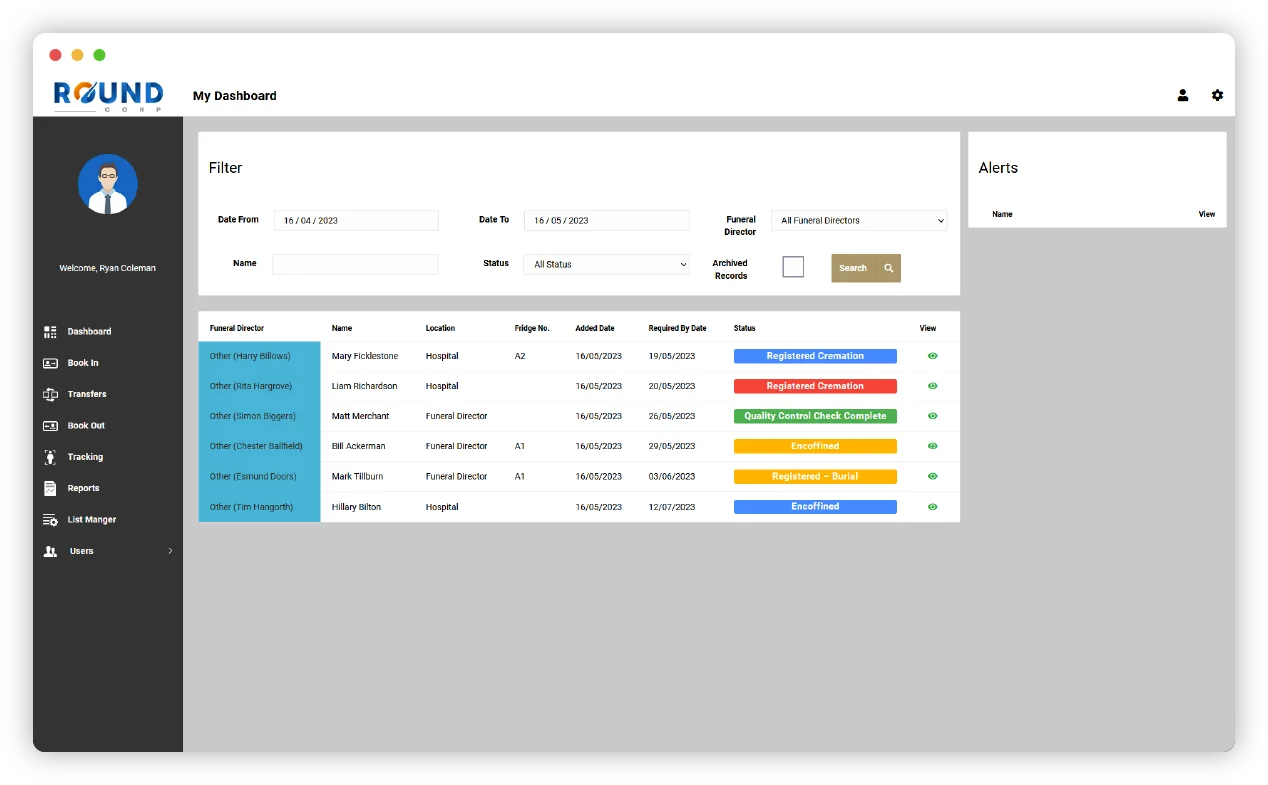Click fridge number A2 cell
Screen dimensions: 1268x785
[520, 356]
